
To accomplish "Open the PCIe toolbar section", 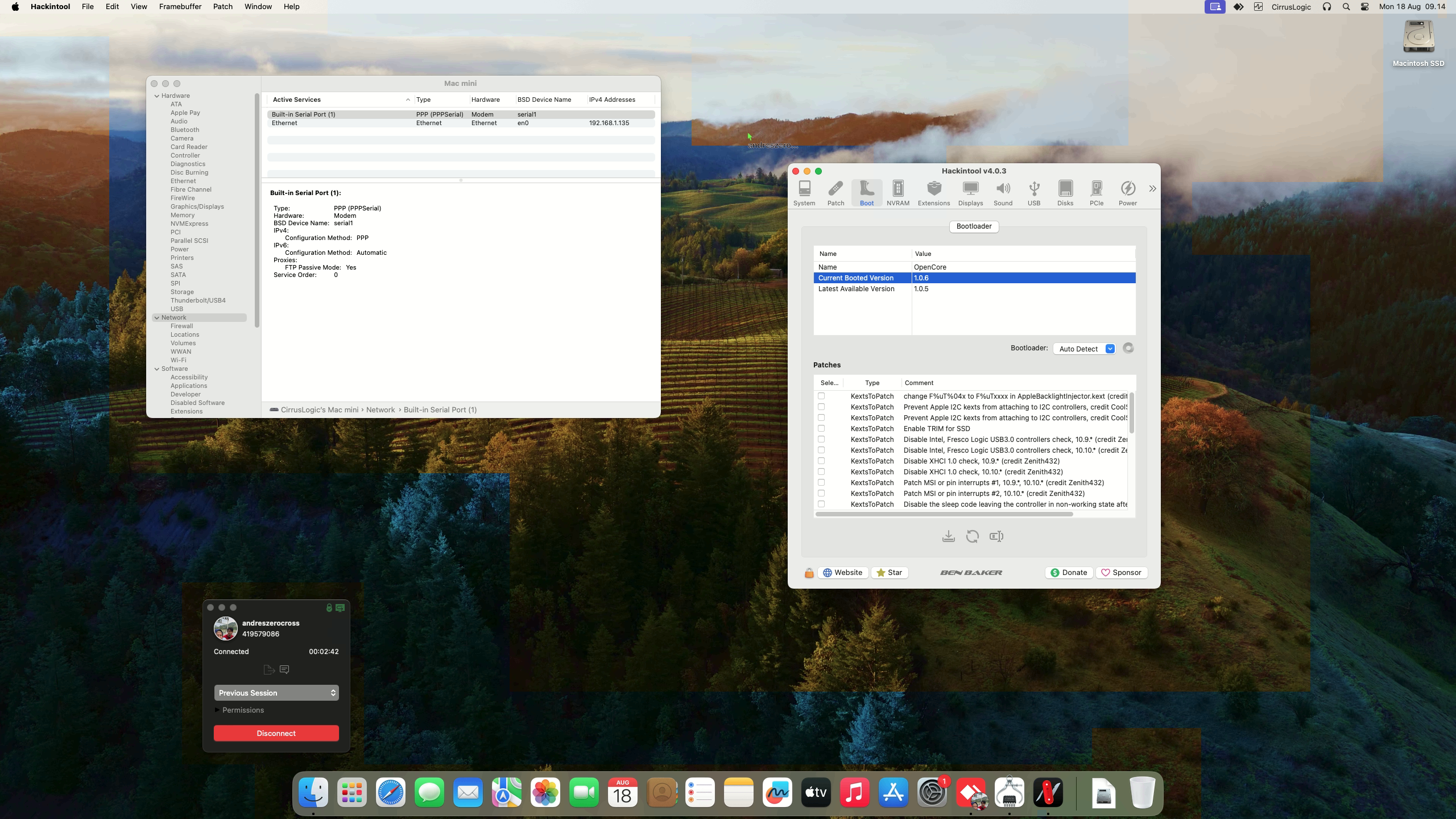I will tap(1096, 193).
